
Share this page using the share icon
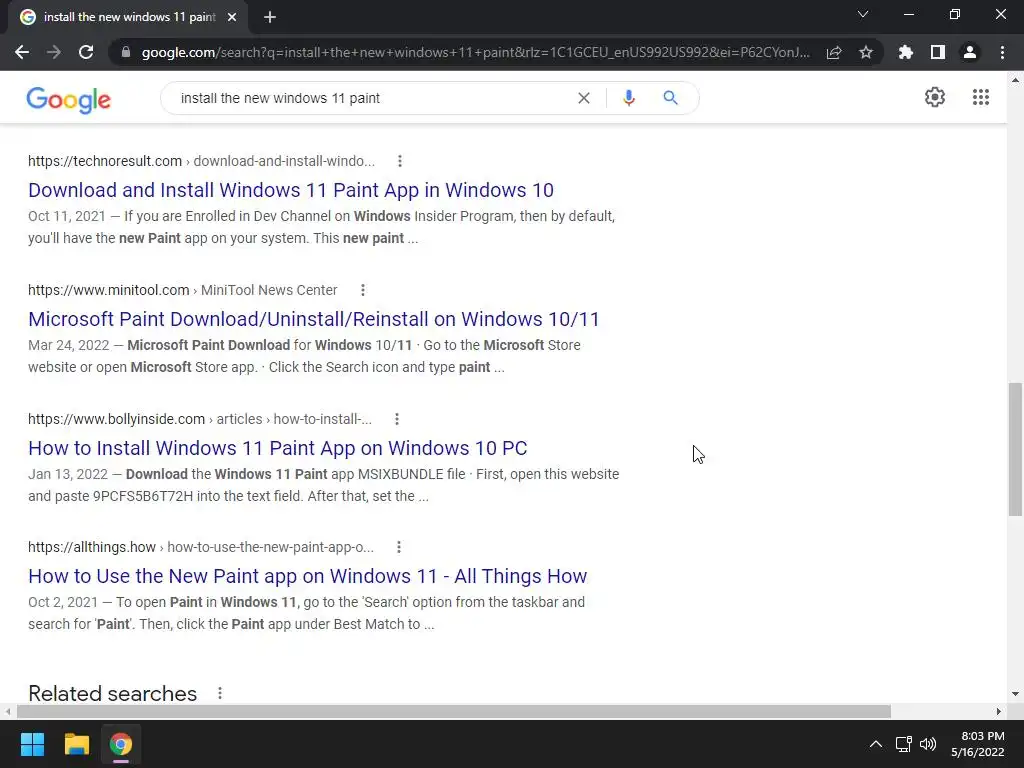(x=834, y=52)
